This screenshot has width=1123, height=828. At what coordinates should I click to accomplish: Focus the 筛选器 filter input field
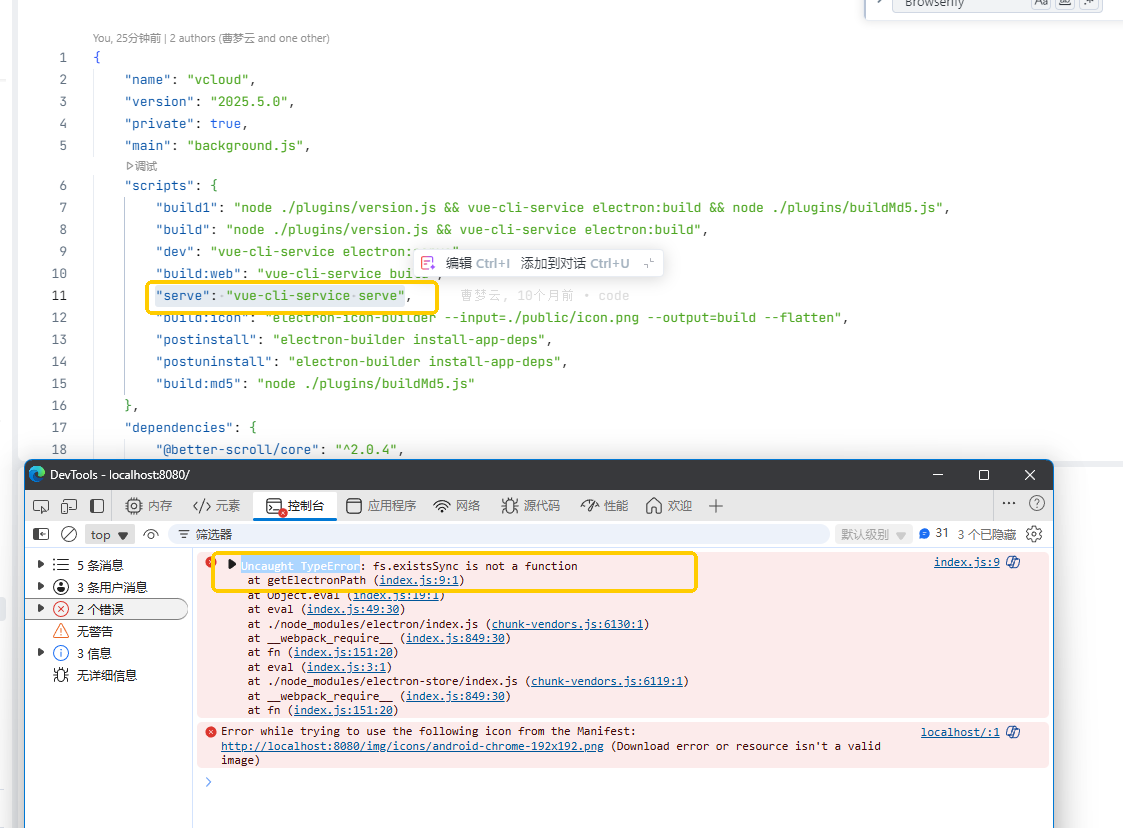[498, 534]
